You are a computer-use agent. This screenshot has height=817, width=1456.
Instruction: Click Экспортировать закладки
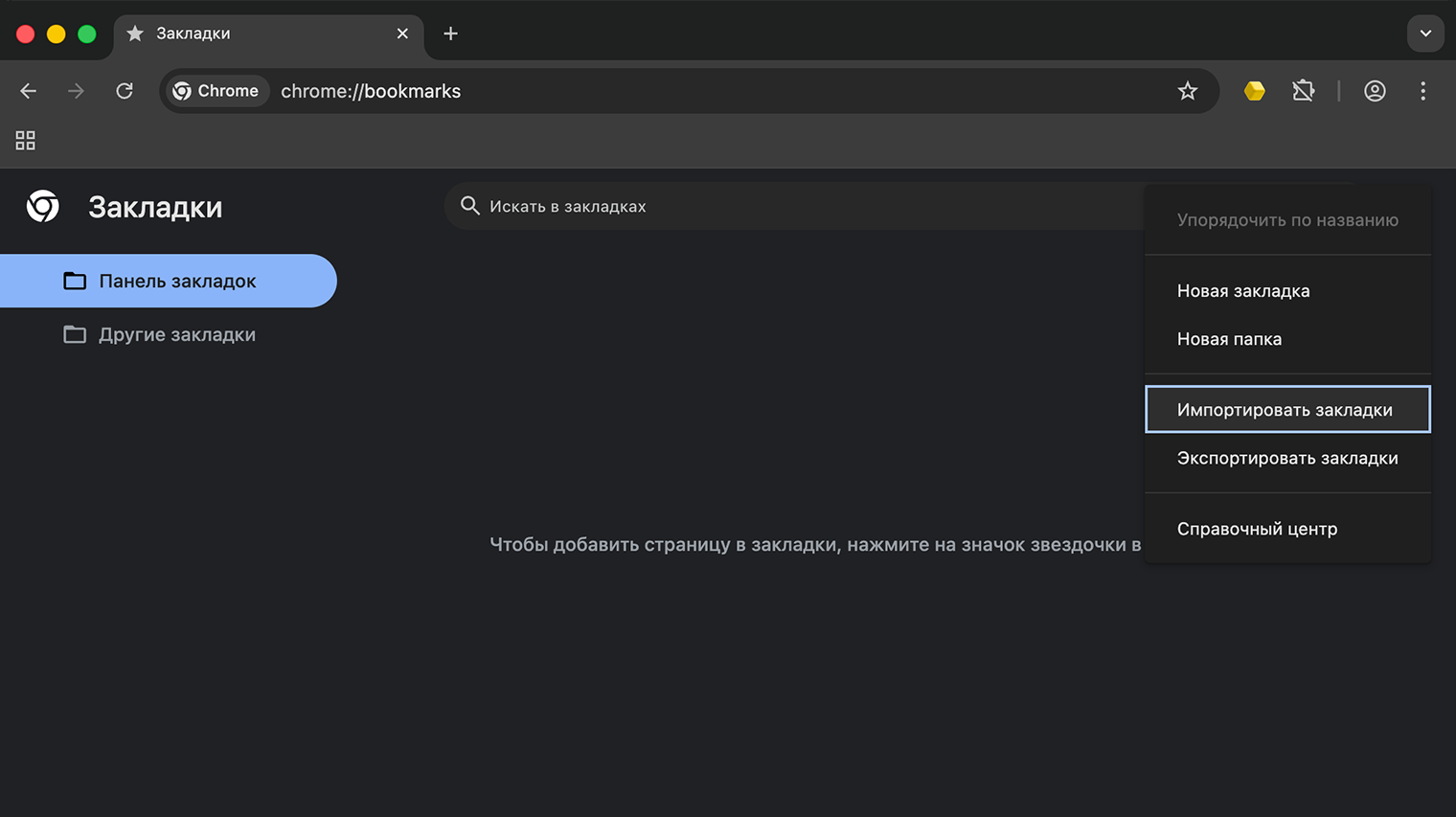point(1287,457)
